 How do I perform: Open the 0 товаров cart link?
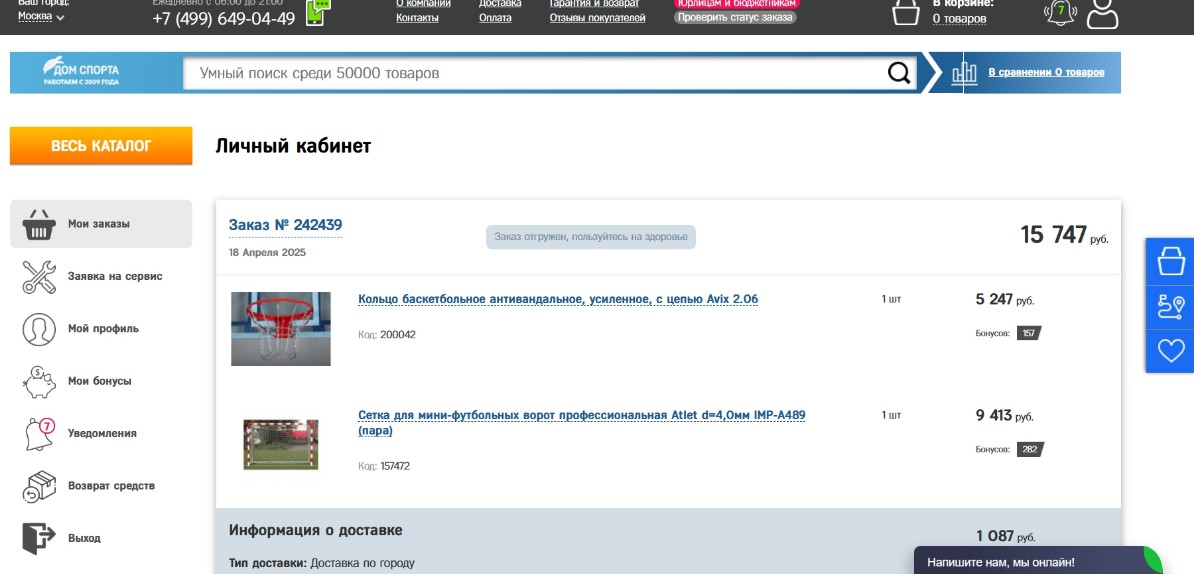959,18
